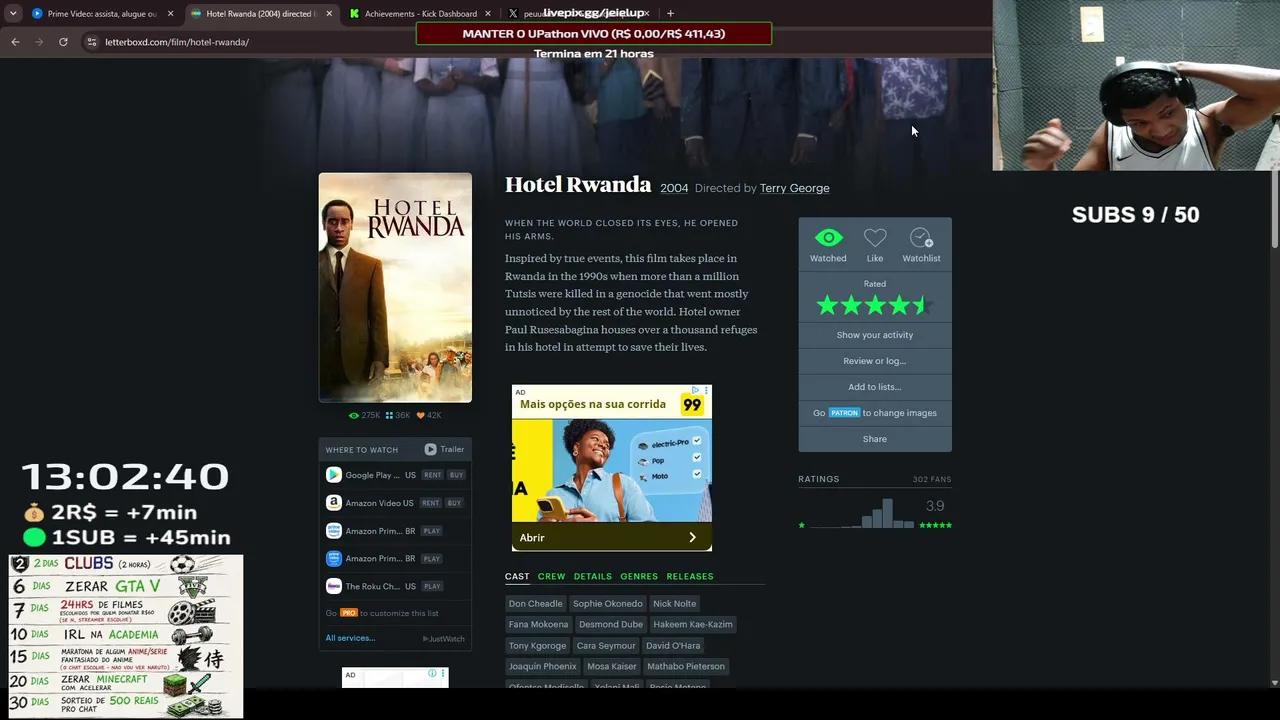Open Review or log…
Viewport: 1280px width, 720px height.
tap(875, 361)
